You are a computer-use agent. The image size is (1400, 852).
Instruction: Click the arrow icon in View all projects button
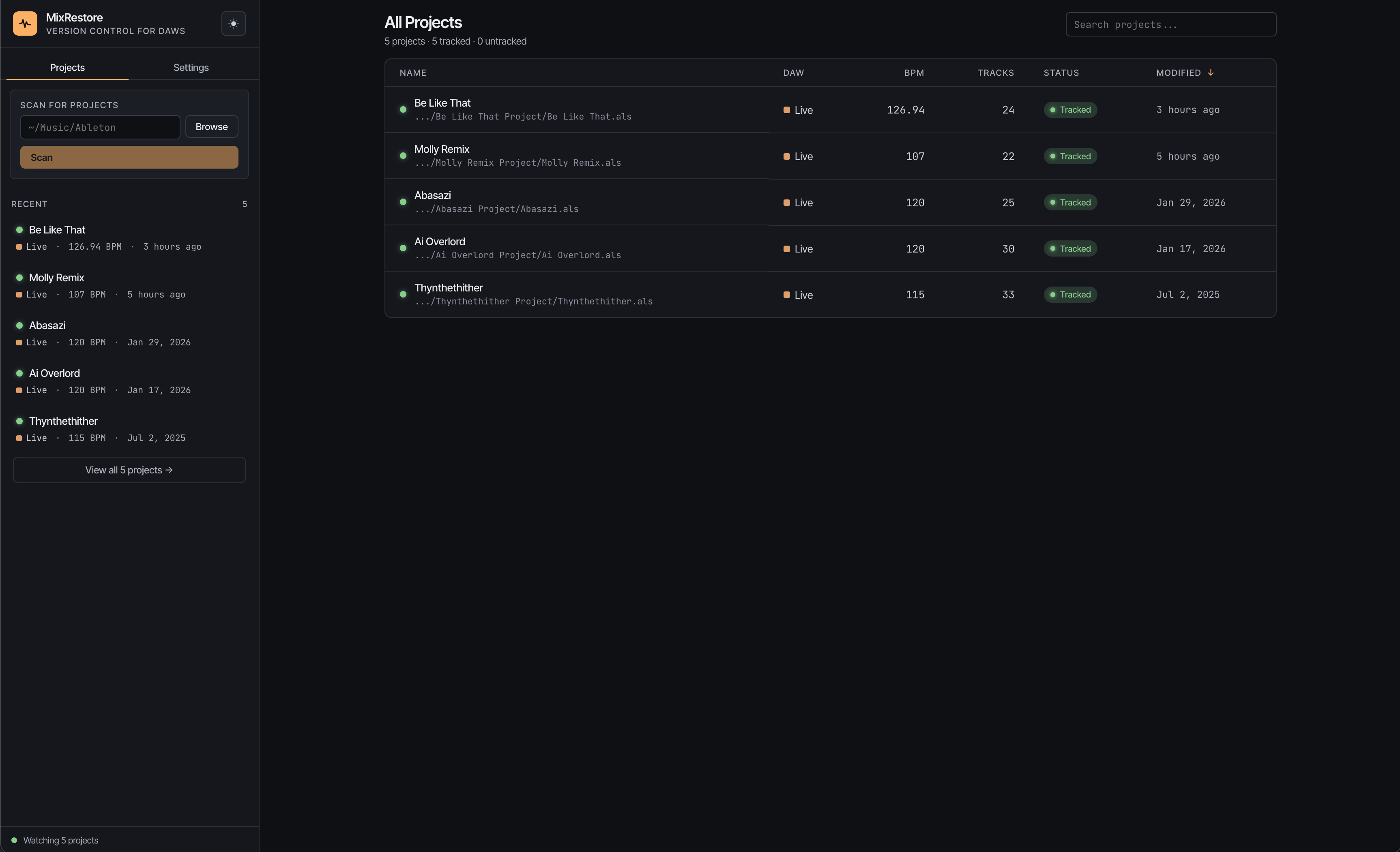coord(169,470)
